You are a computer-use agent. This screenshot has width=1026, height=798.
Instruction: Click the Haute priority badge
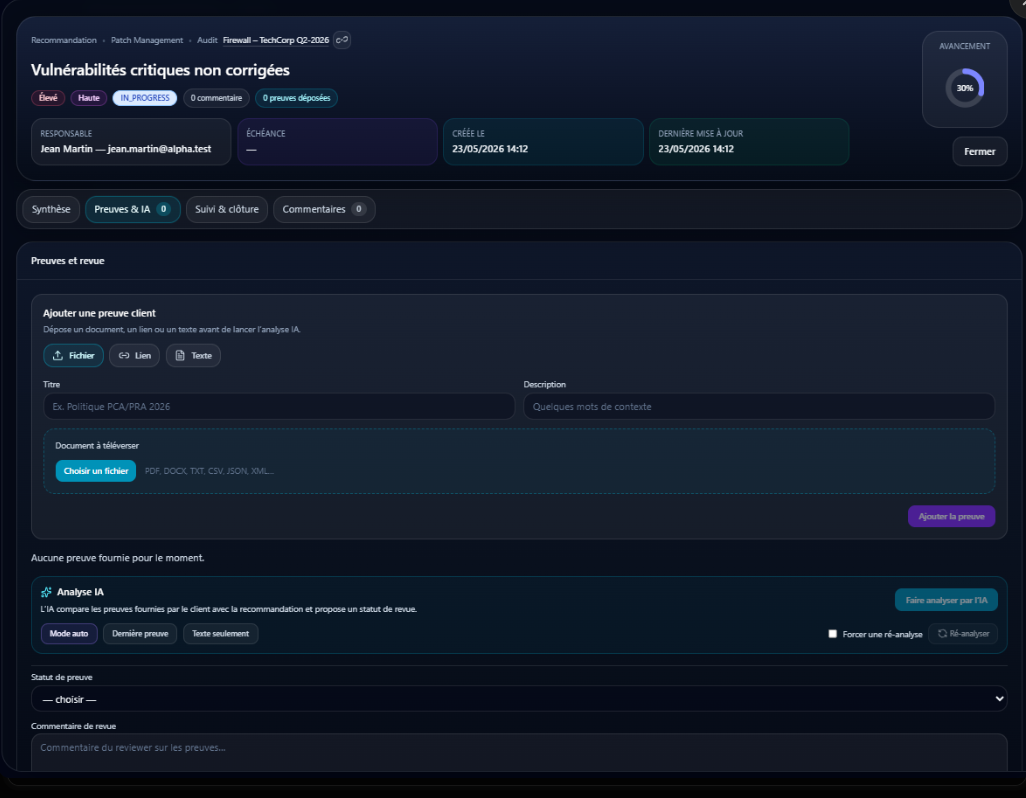pyautogui.click(x=88, y=97)
